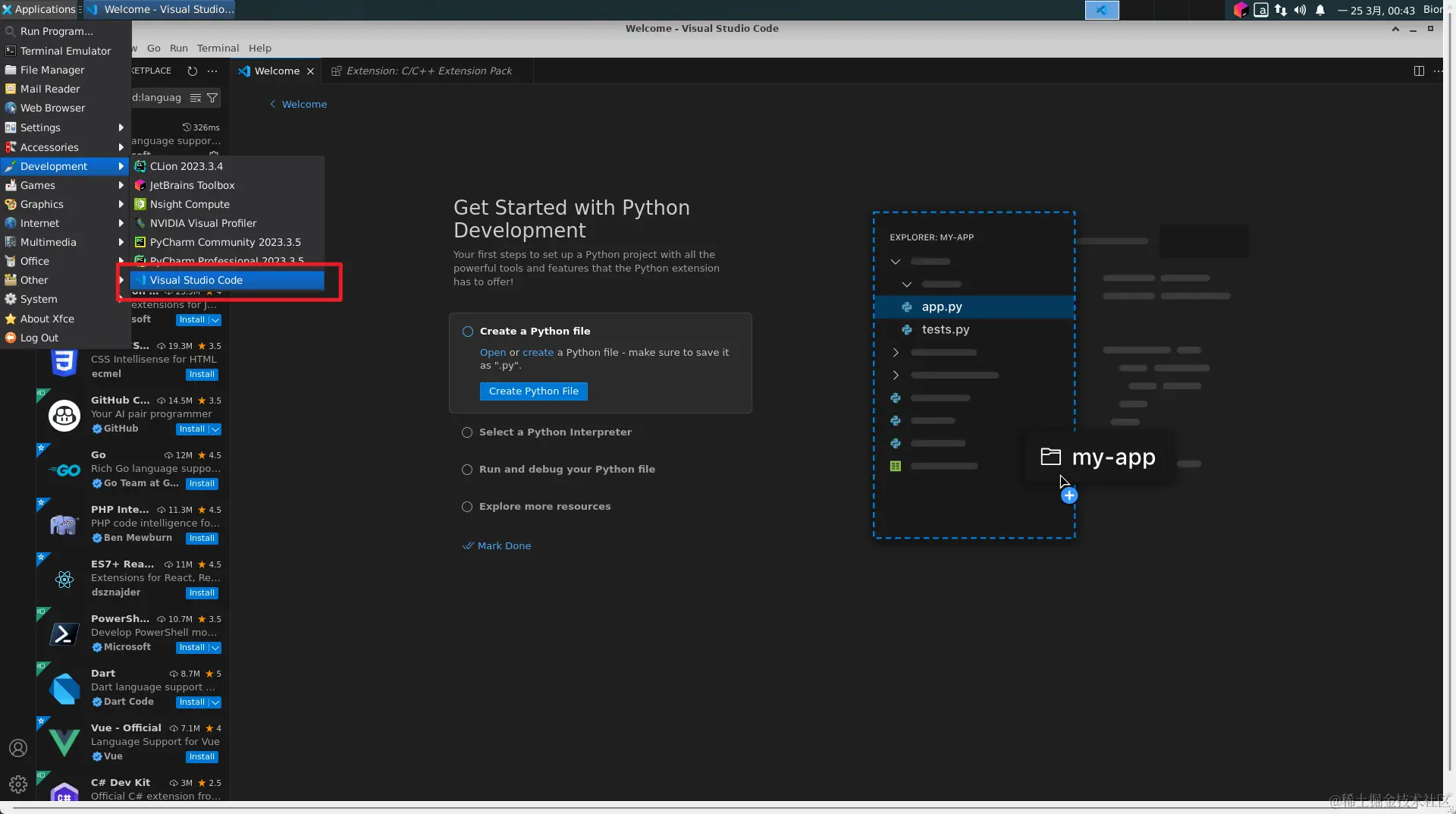Open the GitHub Copilot Install dropdown arrow

click(215, 429)
